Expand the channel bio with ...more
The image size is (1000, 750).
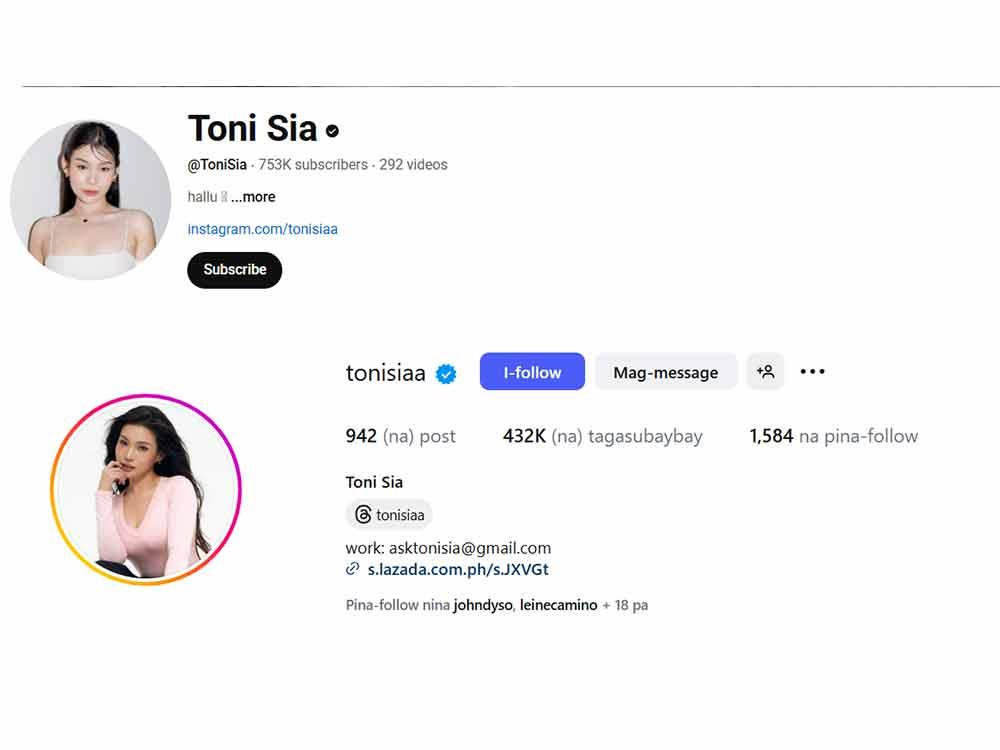(x=253, y=197)
